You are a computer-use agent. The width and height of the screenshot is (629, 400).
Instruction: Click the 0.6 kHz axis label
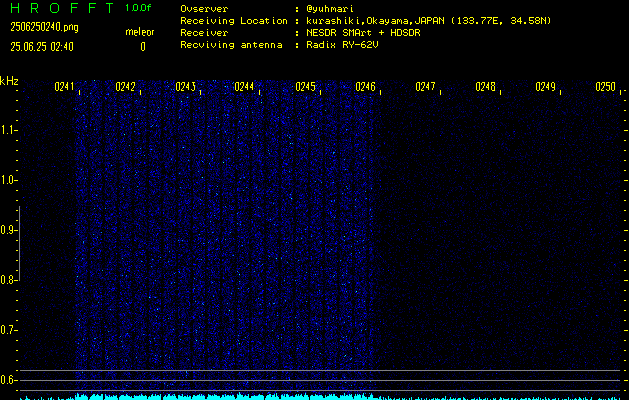coord(7,380)
